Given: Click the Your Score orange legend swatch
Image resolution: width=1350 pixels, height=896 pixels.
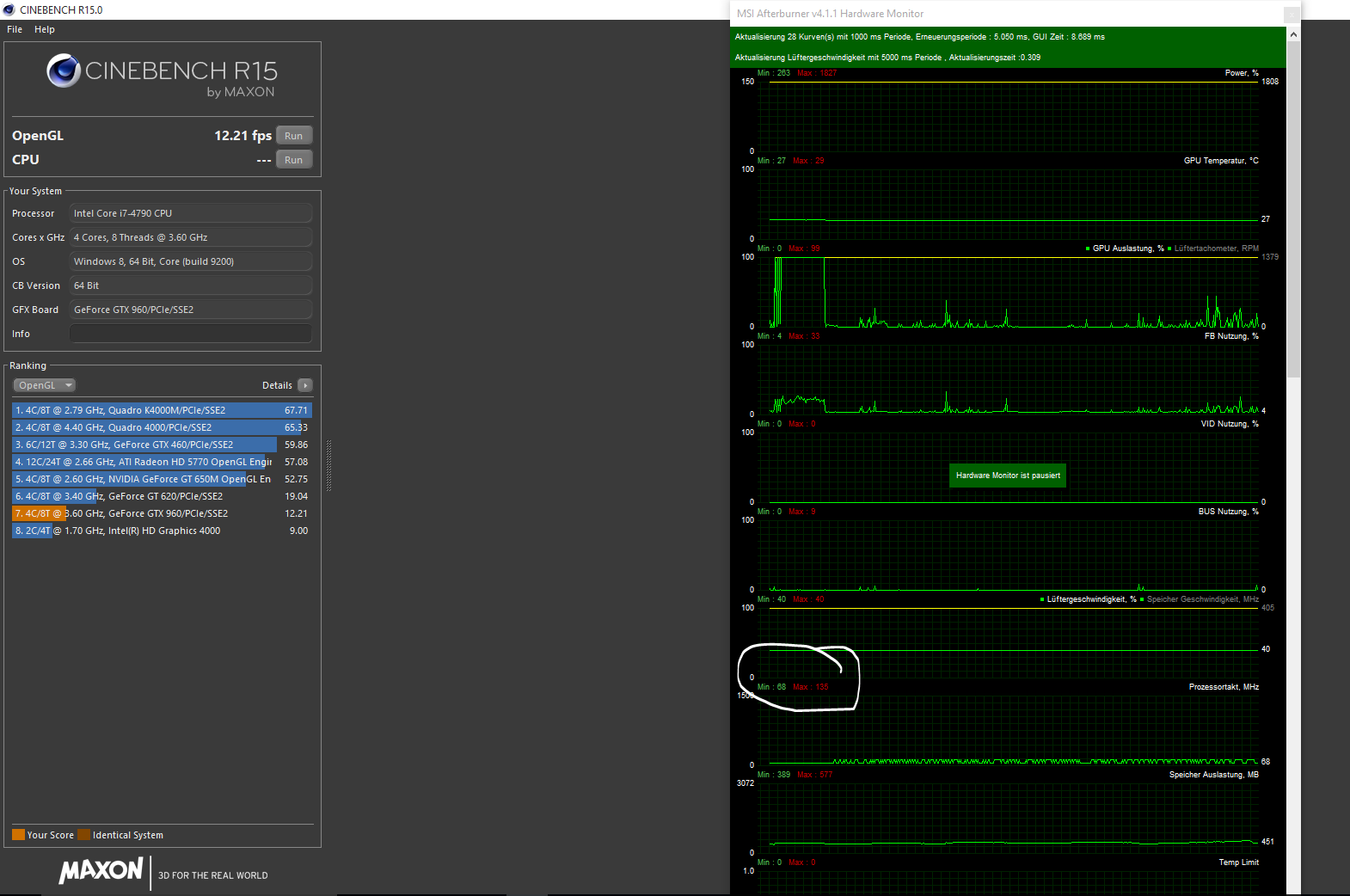Looking at the screenshot, I should (18, 834).
